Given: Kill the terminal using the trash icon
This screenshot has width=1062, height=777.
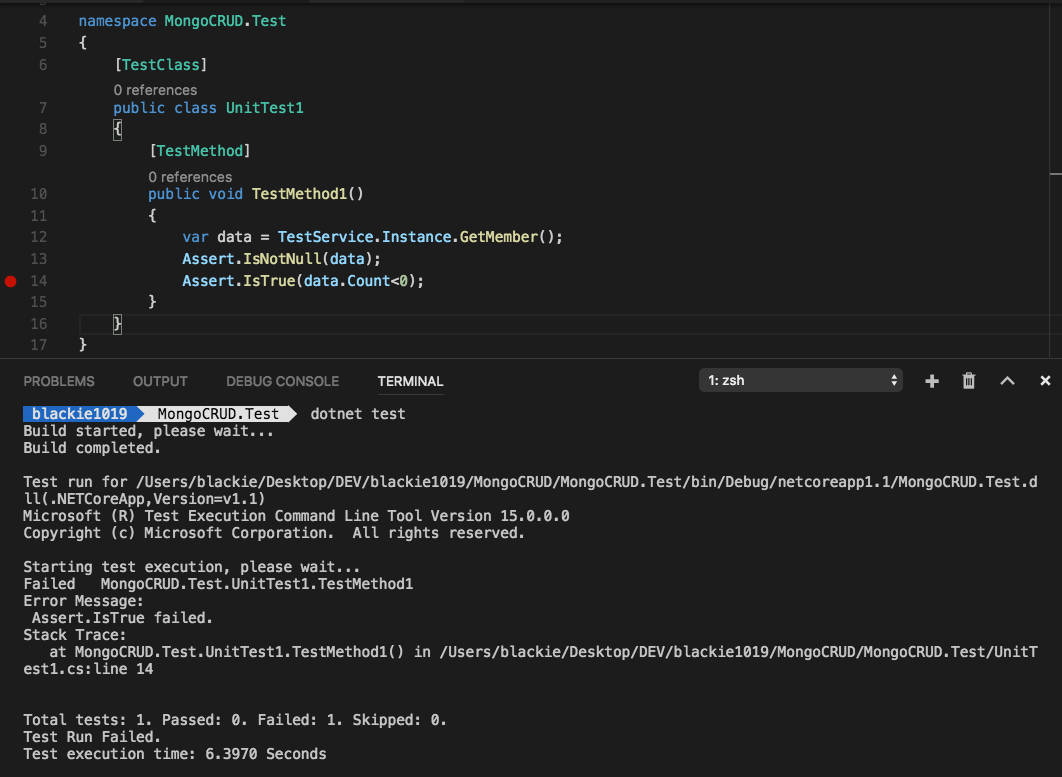Looking at the screenshot, I should [x=968, y=381].
